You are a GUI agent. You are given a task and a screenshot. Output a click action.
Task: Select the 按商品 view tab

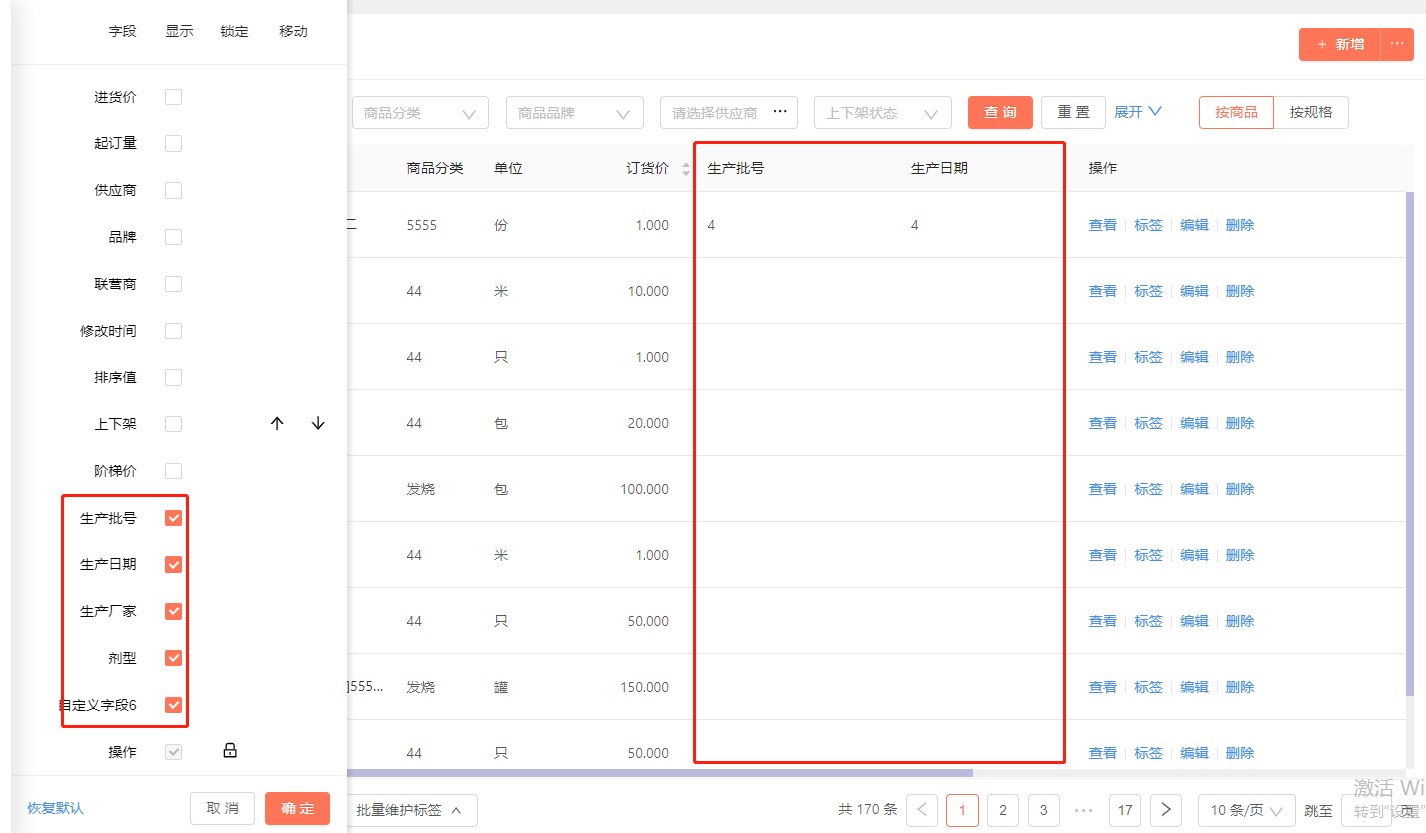(x=1237, y=113)
